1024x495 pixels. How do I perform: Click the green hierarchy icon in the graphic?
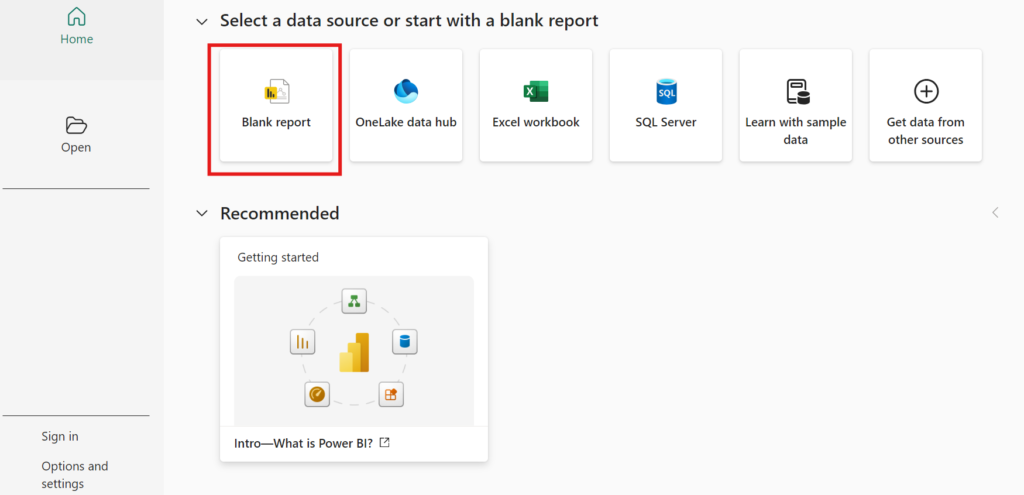point(355,301)
